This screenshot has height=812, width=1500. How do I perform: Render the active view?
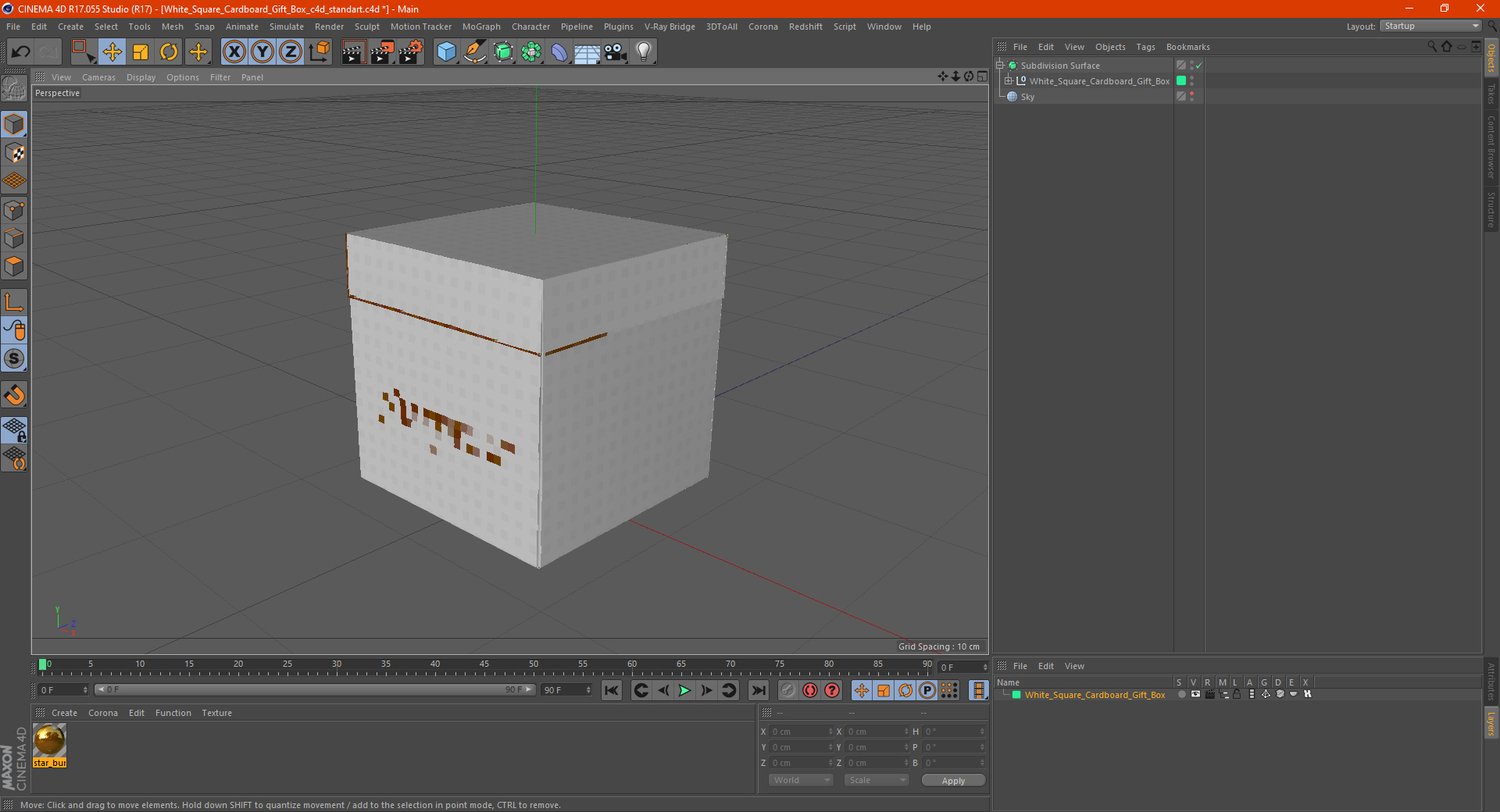coord(353,52)
